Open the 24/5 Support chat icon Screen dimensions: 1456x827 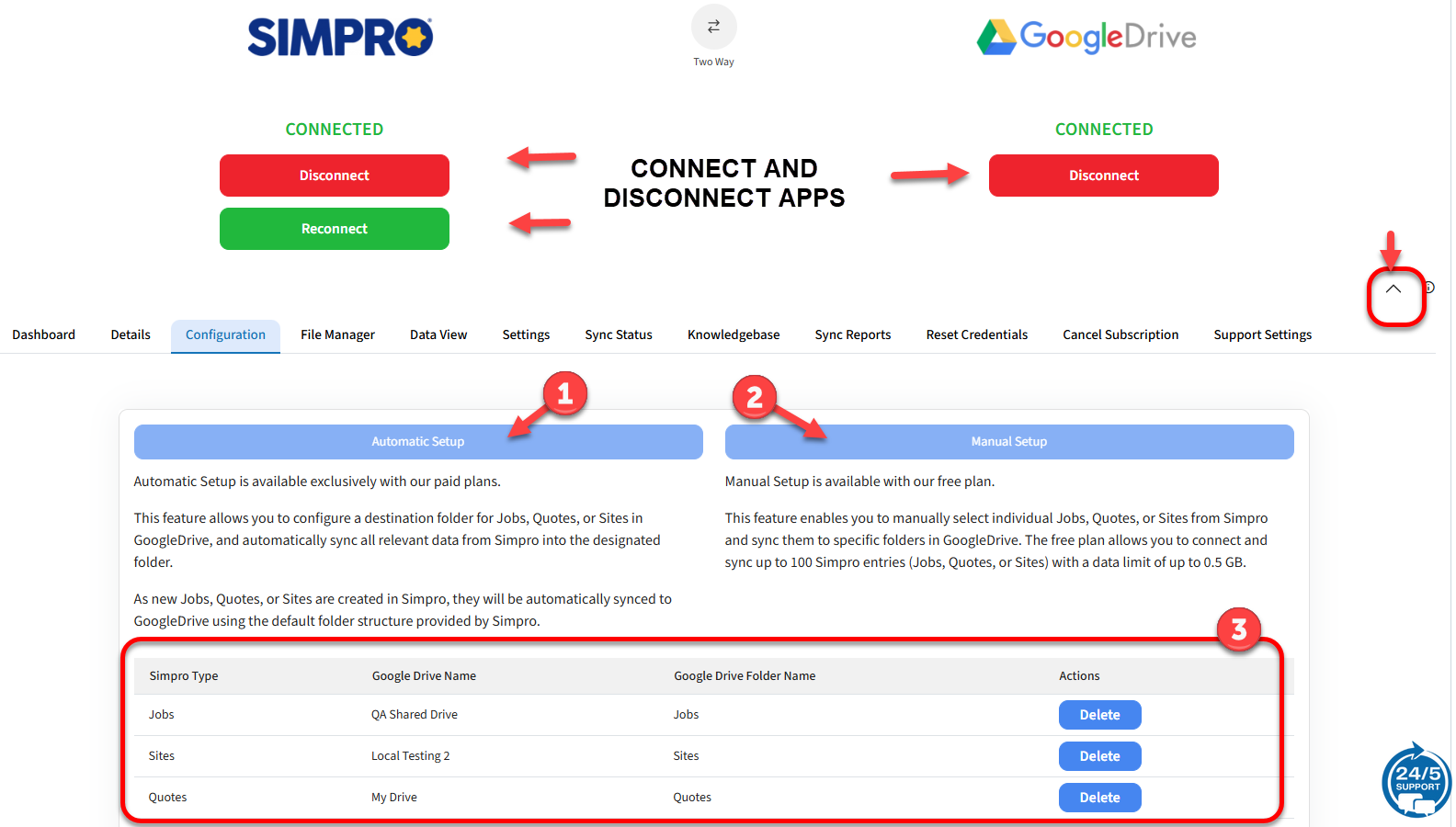[1416, 781]
